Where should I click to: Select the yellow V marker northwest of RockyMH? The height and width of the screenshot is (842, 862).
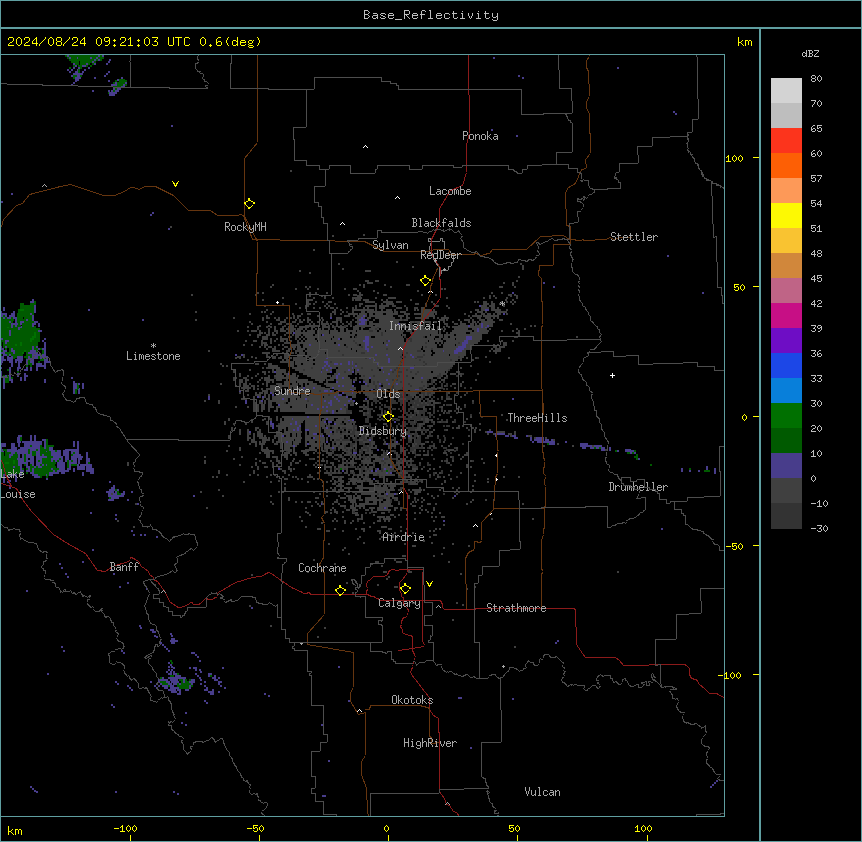(x=175, y=184)
